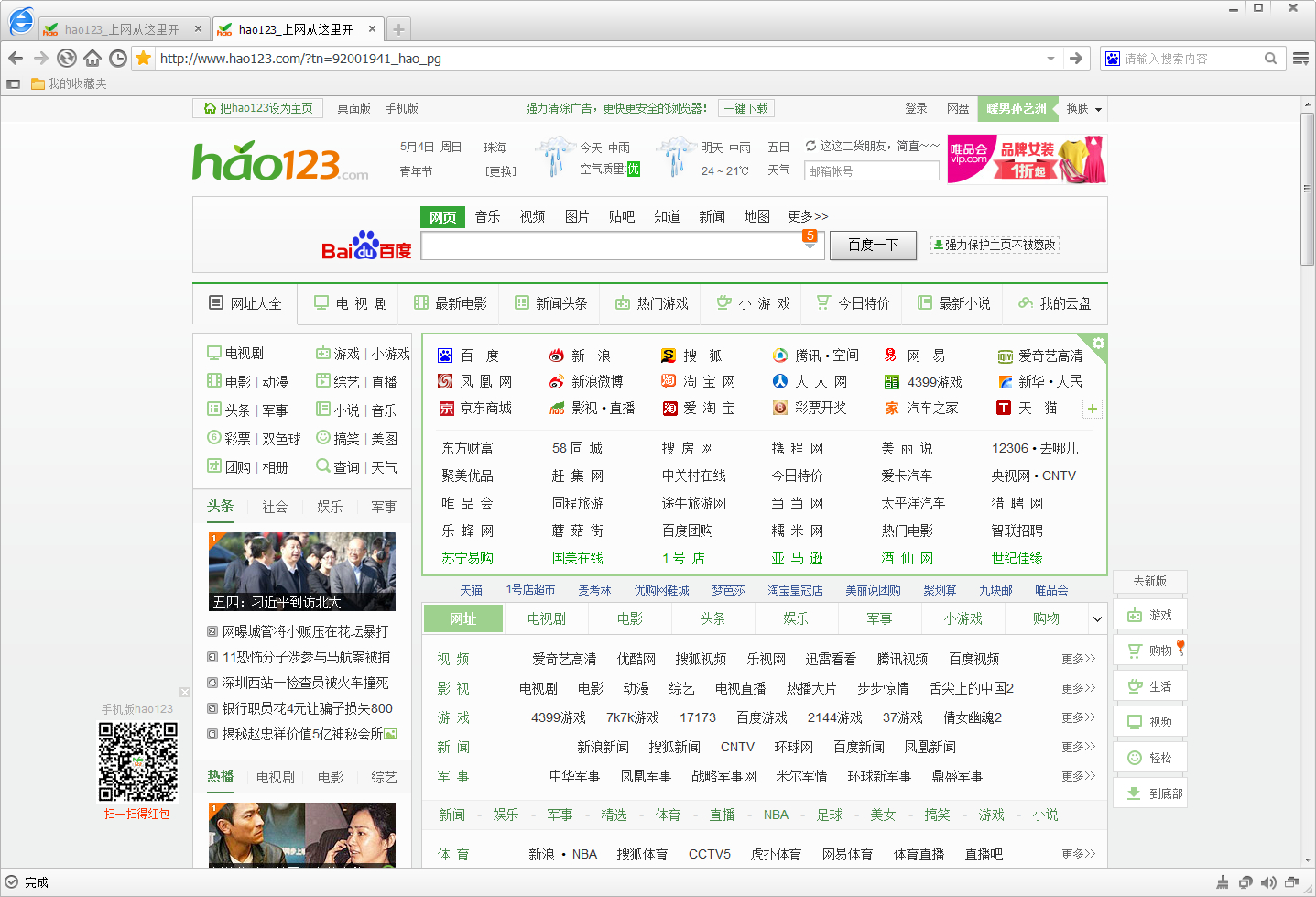
Task: Click the Baidu logo
Action: coord(366,245)
